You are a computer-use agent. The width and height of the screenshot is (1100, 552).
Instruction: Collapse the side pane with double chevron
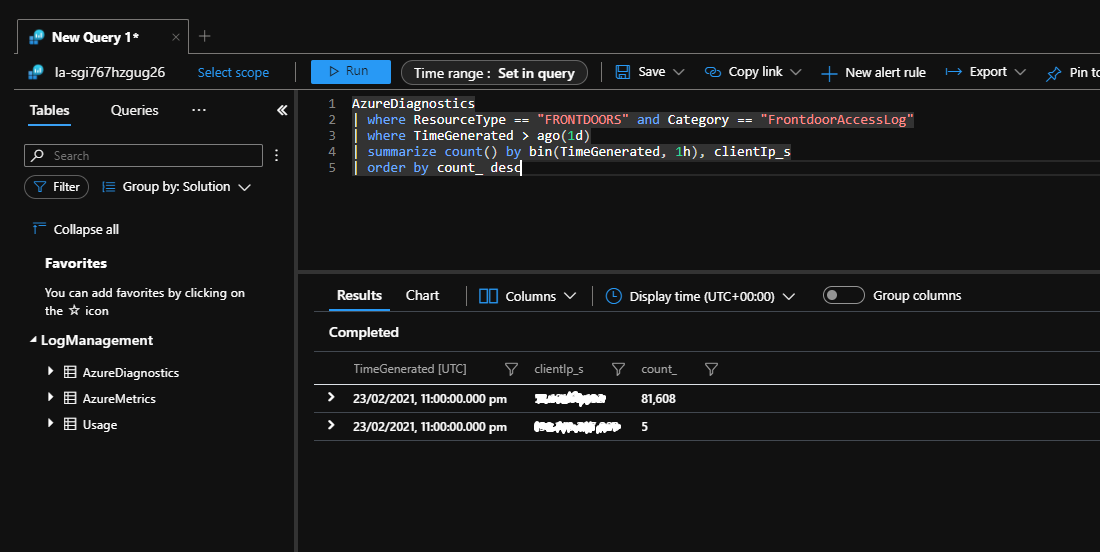[x=282, y=110]
